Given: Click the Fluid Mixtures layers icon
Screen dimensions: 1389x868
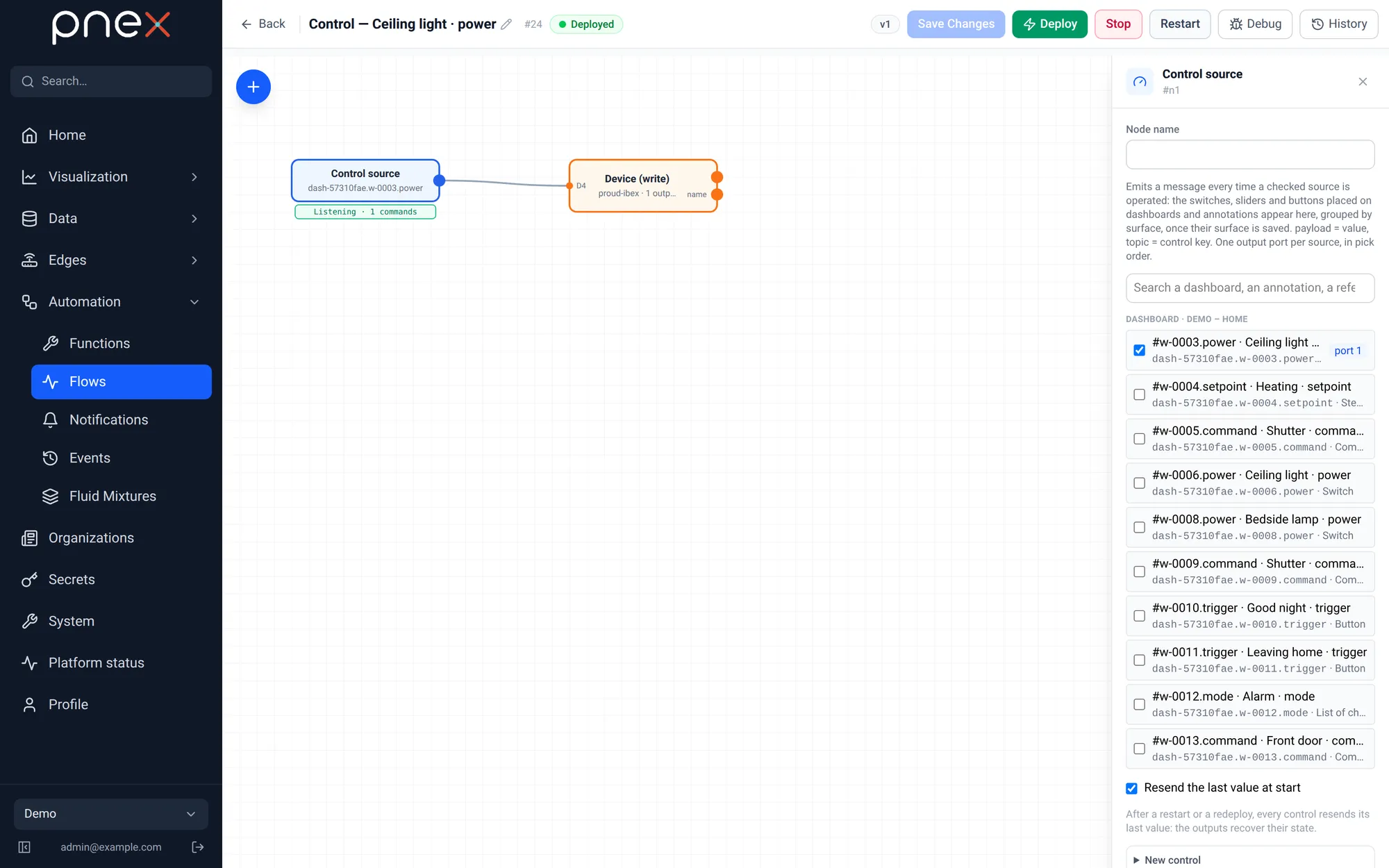Looking at the screenshot, I should tap(50, 496).
